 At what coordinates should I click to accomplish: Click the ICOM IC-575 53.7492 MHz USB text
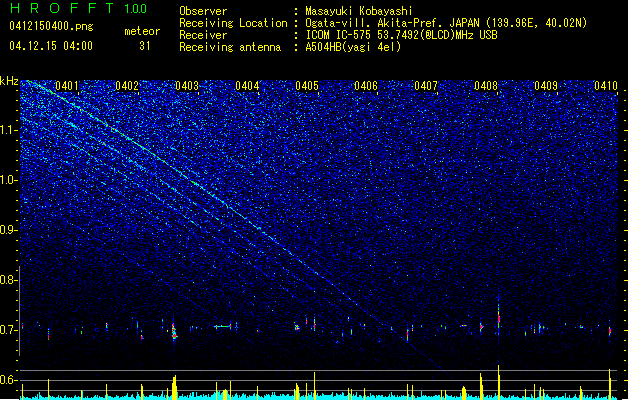(x=401, y=35)
